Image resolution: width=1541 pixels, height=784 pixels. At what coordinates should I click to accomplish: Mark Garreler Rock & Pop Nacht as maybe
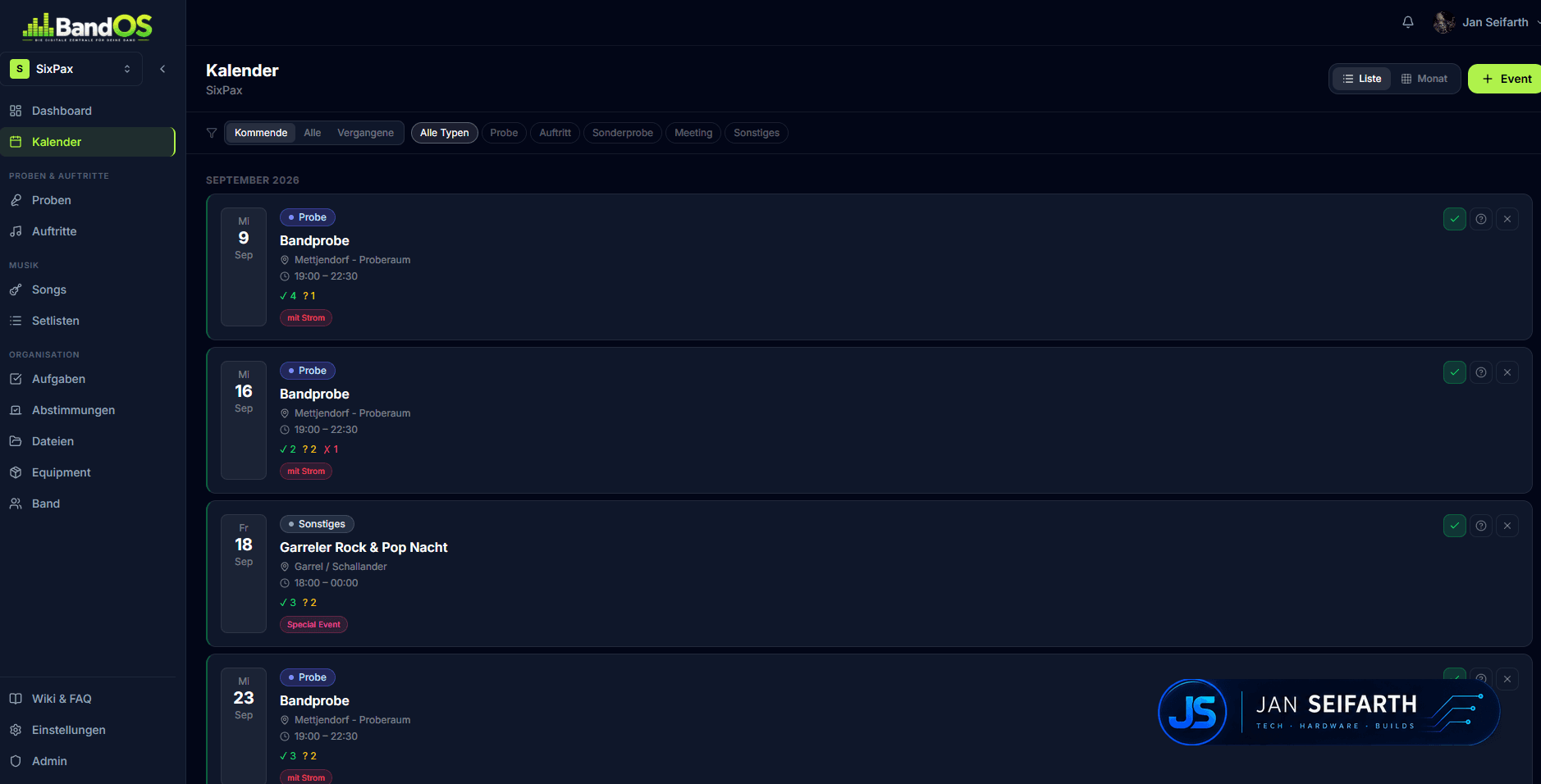(x=1481, y=526)
